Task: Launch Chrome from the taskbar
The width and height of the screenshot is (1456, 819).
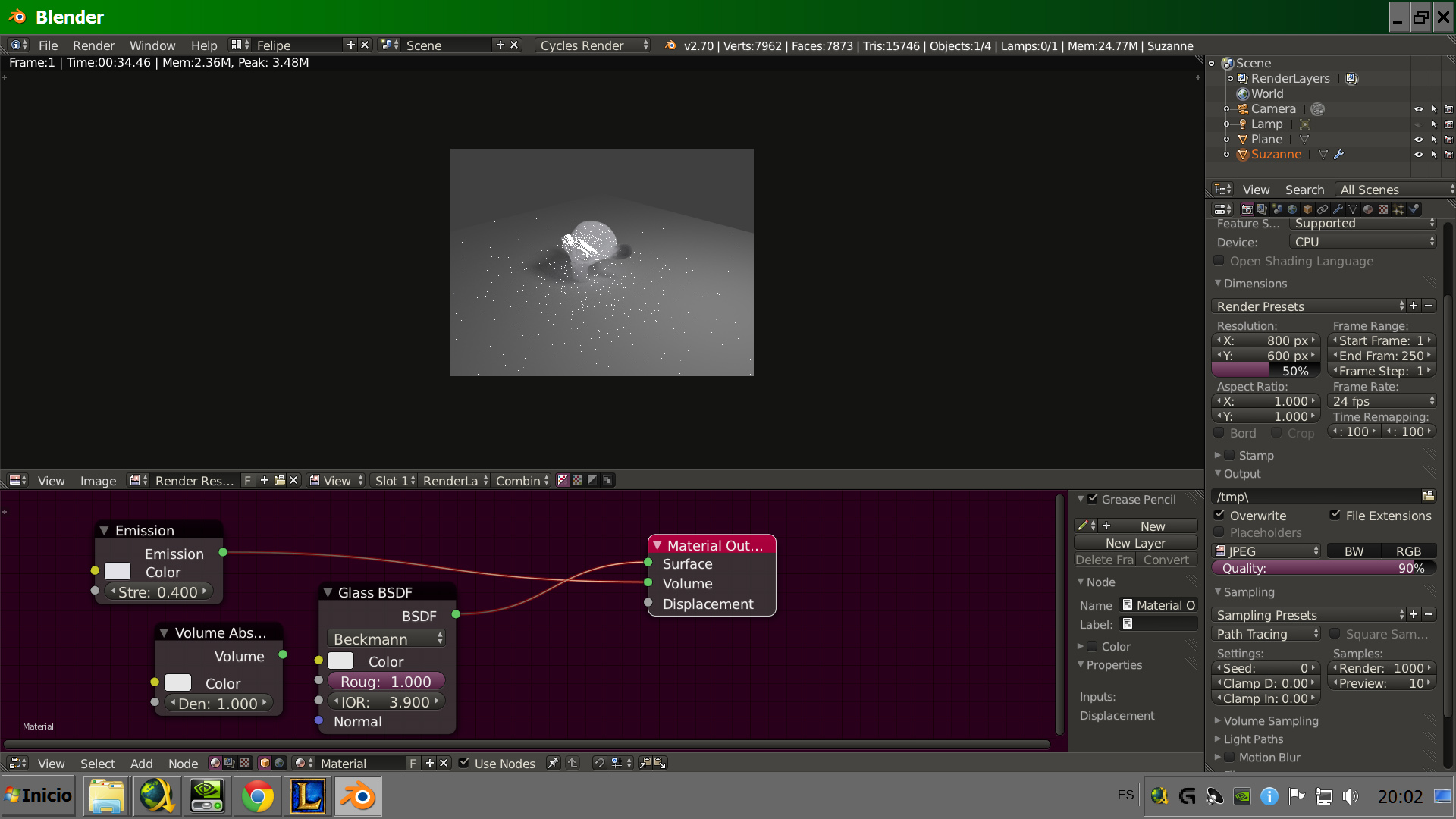Action: click(x=258, y=796)
